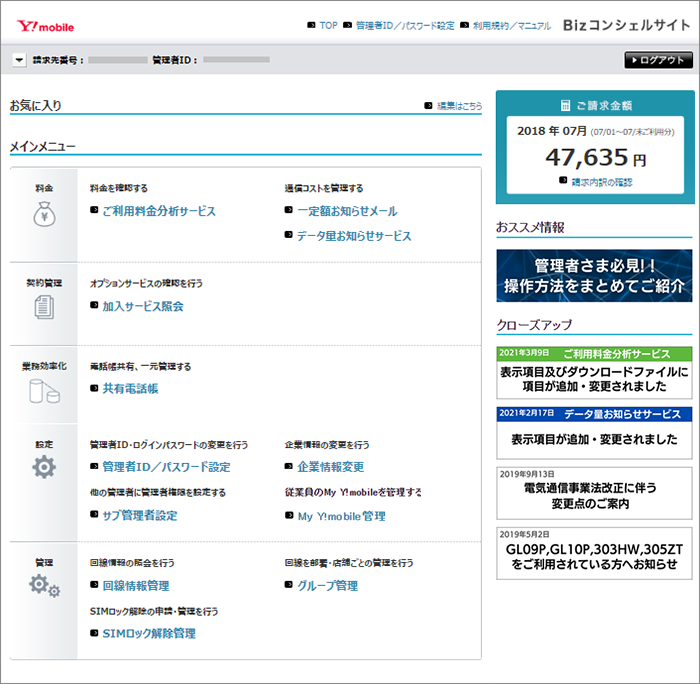Click 請求内訳の確認 link in billing box
This screenshot has width=700, height=684.
(601, 182)
